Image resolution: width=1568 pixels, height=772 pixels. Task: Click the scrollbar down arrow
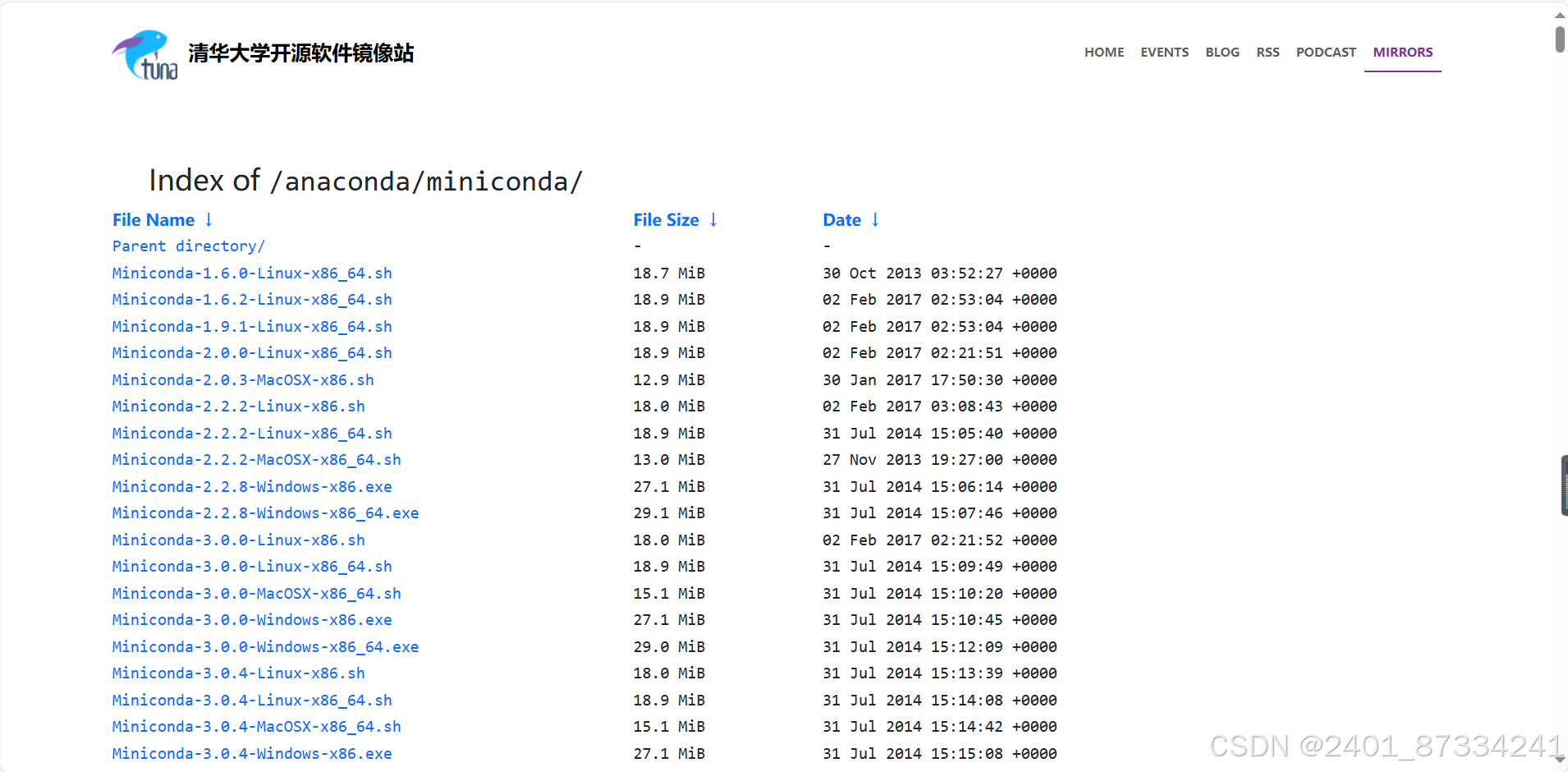coord(1560,759)
